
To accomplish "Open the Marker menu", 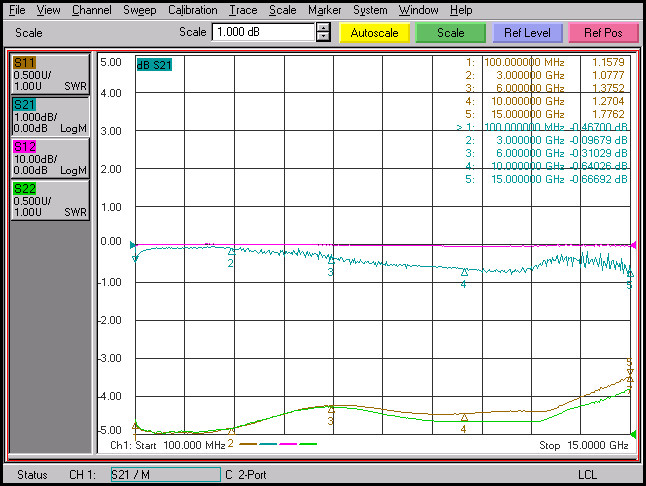I will coord(324,9).
